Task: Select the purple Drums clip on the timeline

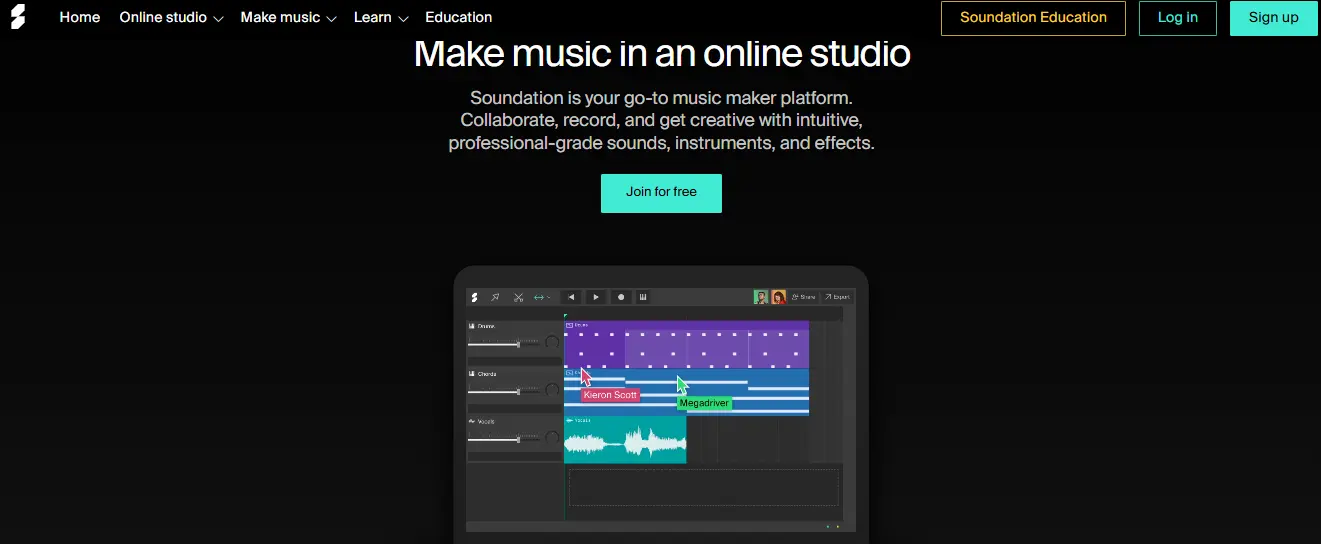Action: coord(686,344)
